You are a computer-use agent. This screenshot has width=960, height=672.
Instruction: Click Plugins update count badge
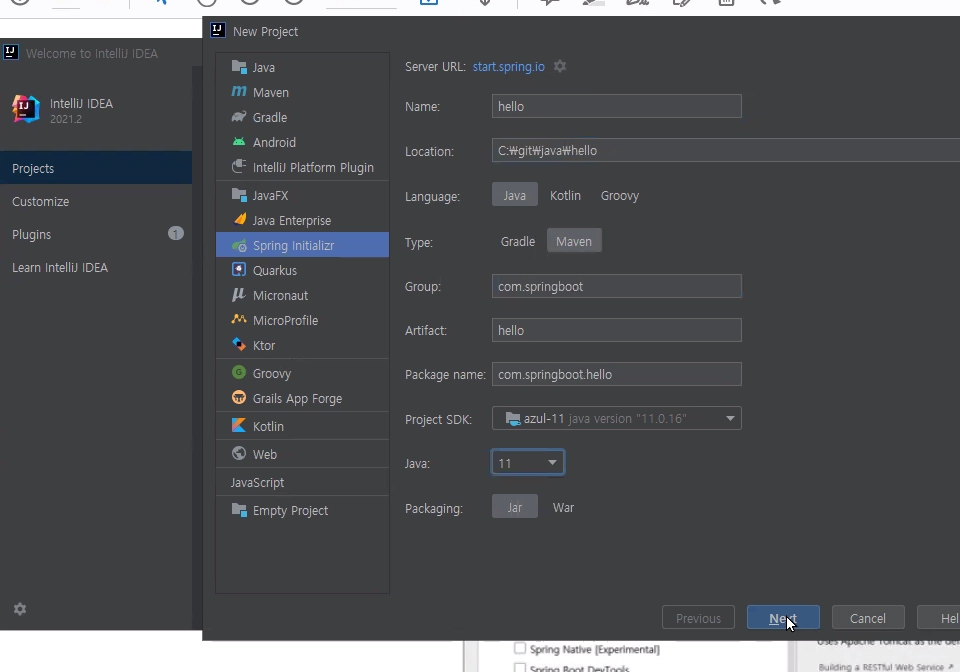pos(176,234)
